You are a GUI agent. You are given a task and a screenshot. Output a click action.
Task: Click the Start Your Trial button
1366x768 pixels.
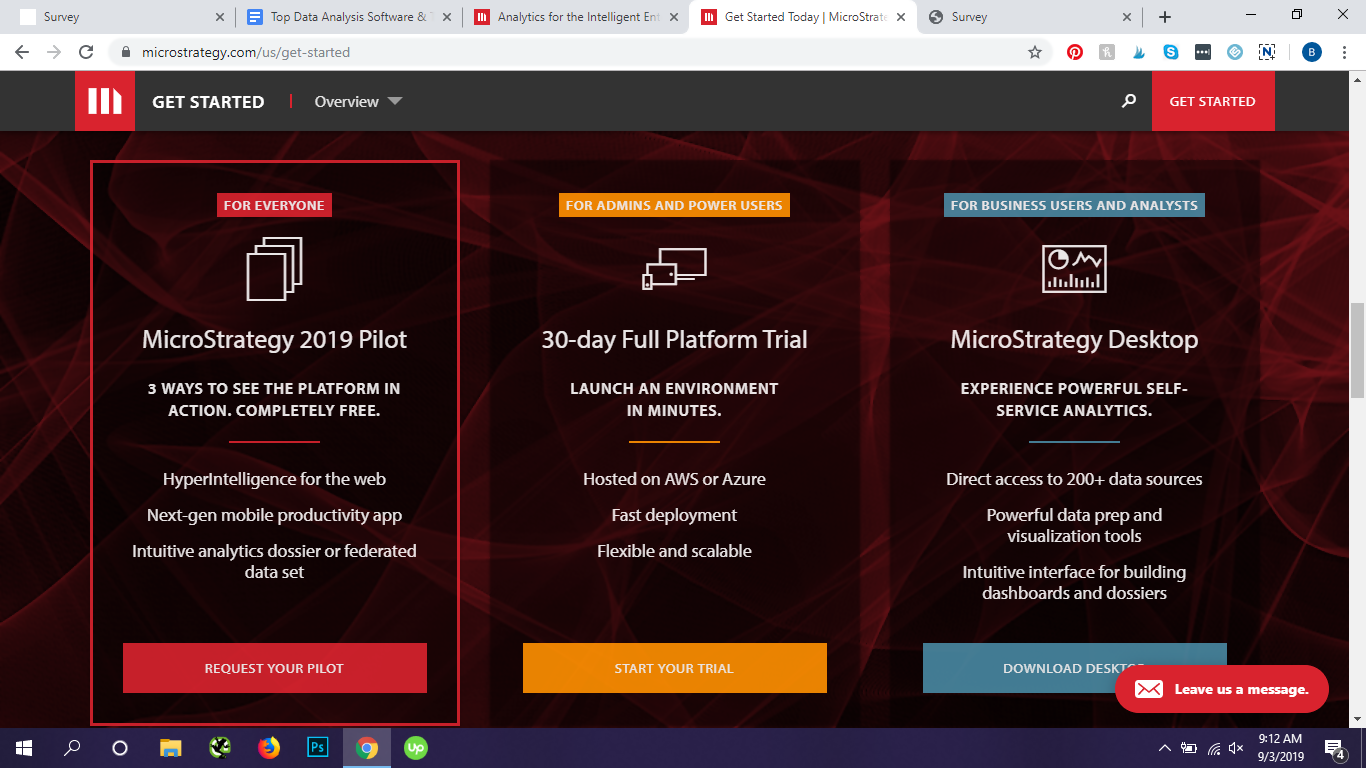point(674,668)
